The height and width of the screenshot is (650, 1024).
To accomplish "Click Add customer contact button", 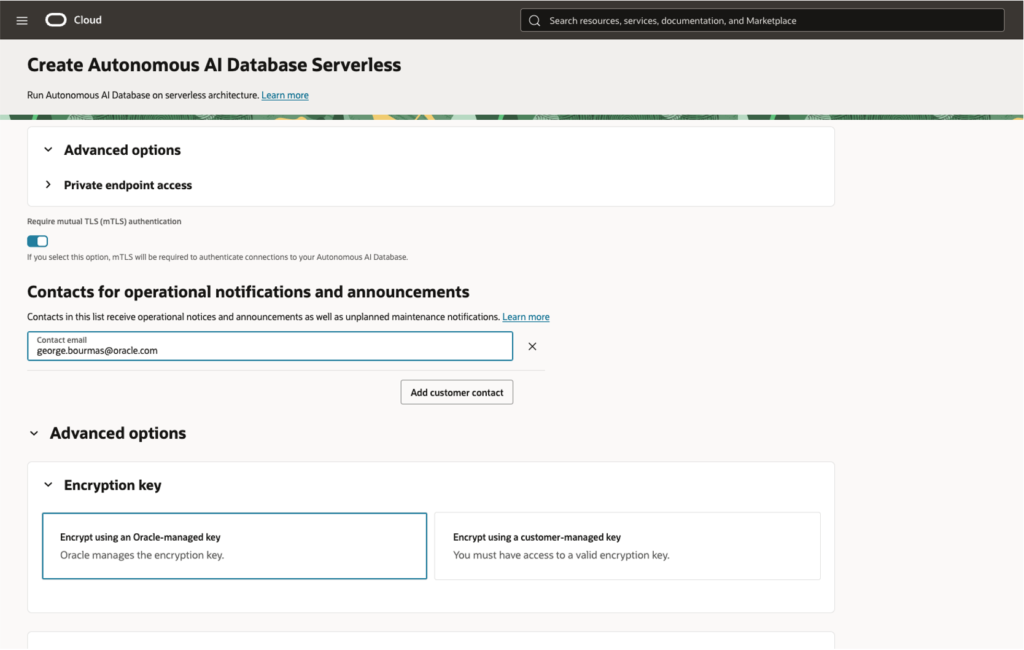I will [456, 393].
